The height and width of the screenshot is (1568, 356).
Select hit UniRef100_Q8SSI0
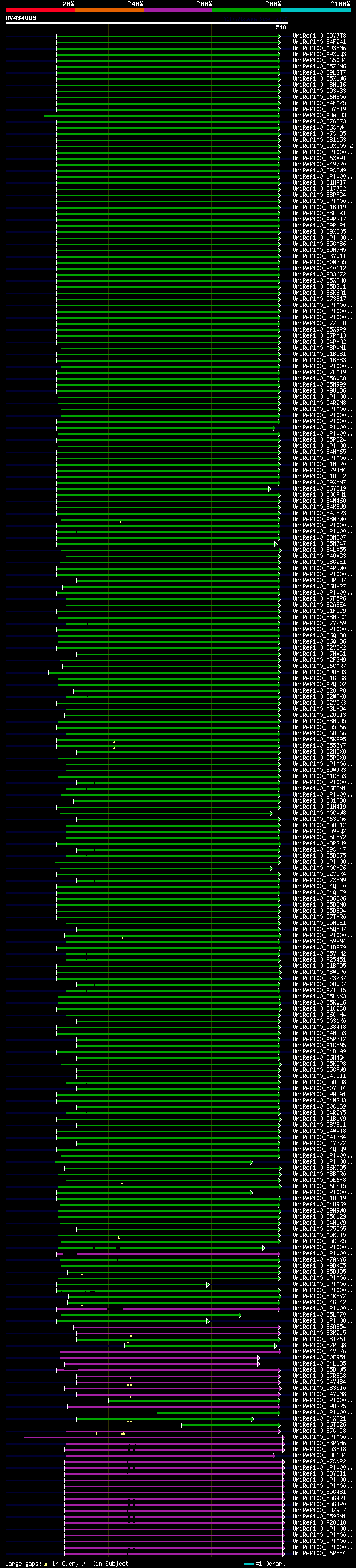(x=319, y=1388)
